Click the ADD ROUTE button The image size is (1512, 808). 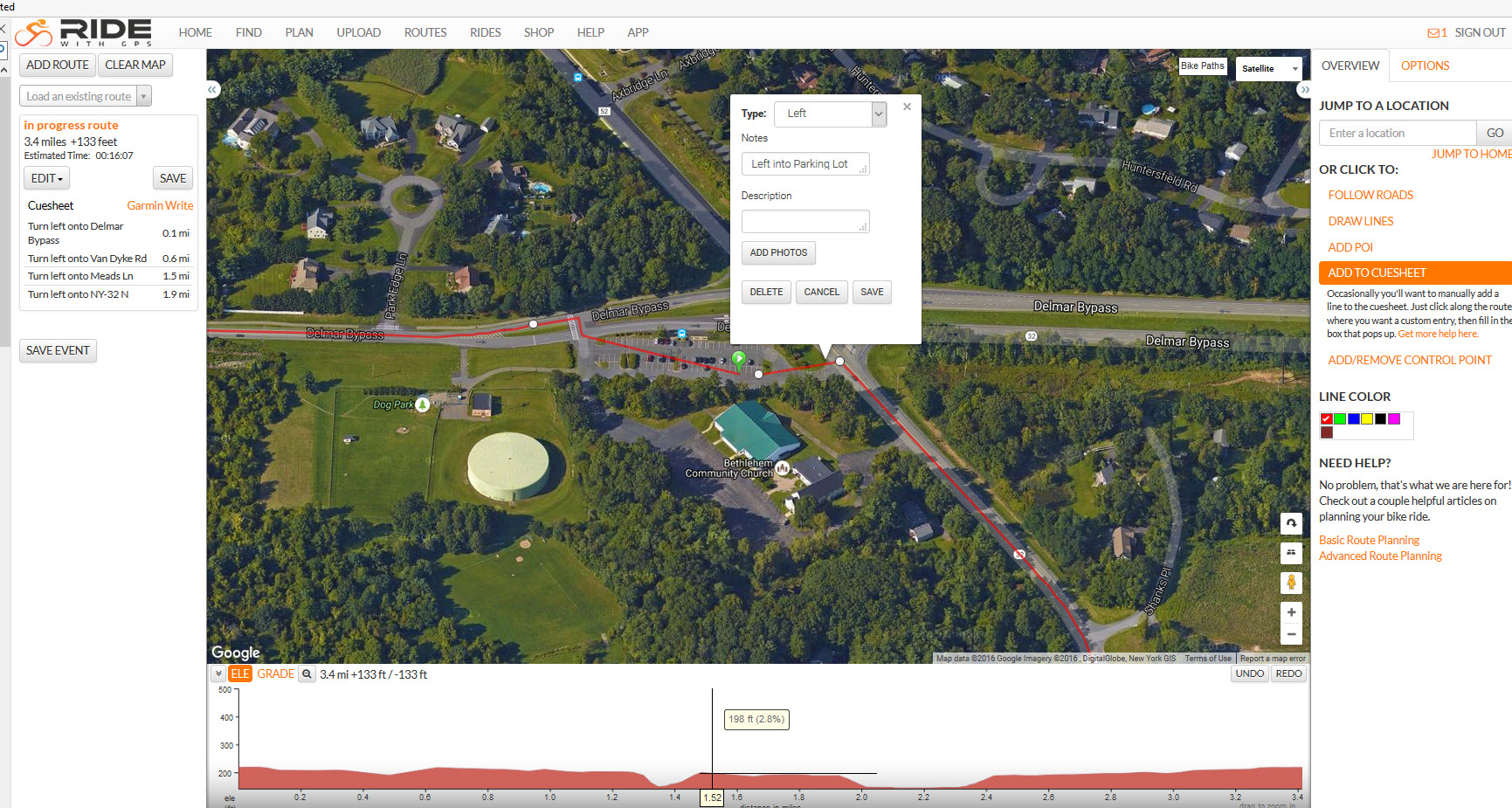[x=58, y=65]
